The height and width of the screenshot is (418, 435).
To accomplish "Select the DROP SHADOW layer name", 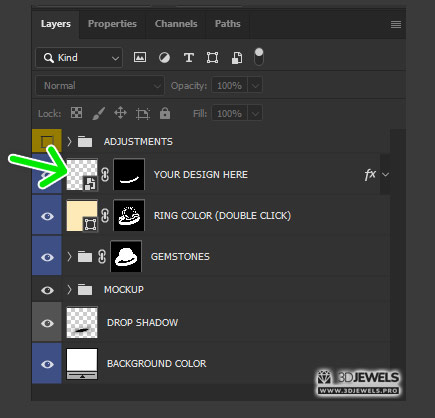I will pyautogui.click(x=142, y=323).
